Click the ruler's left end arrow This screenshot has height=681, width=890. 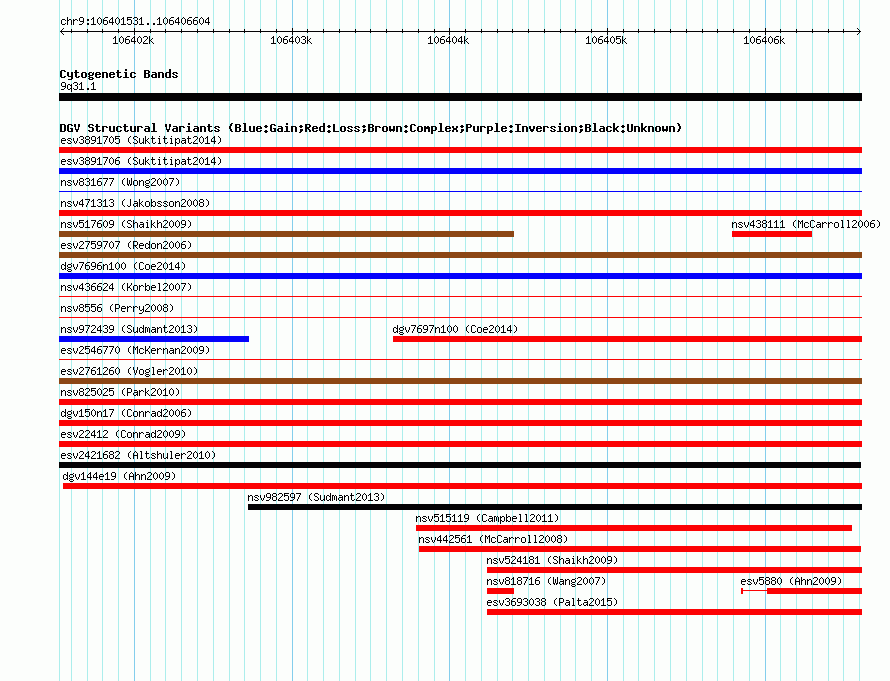tap(62, 31)
